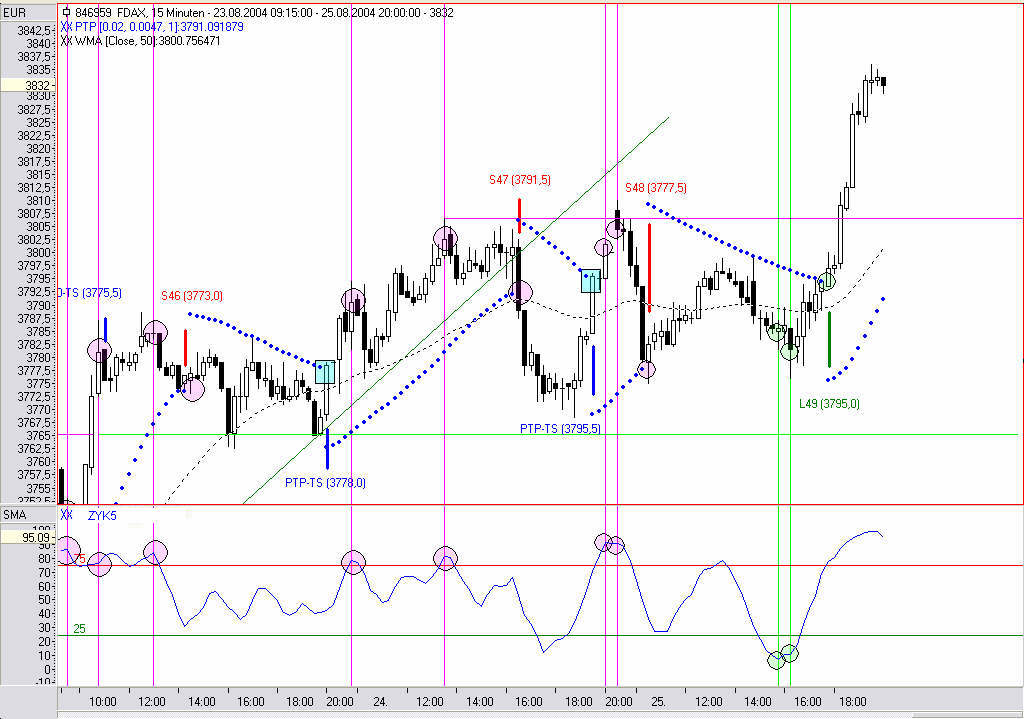Click the red 75 threshold label
The height and width of the screenshot is (719, 1024).
point(79,558)
